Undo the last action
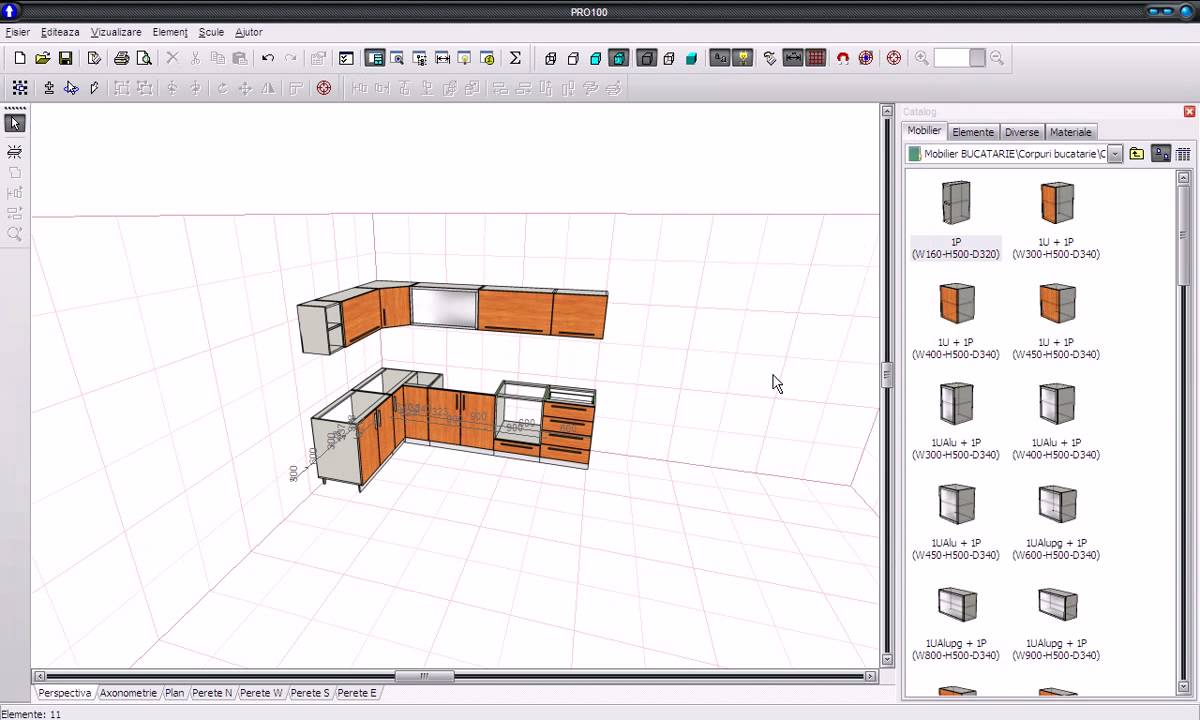1200x720 pixels. pos(267,58)
